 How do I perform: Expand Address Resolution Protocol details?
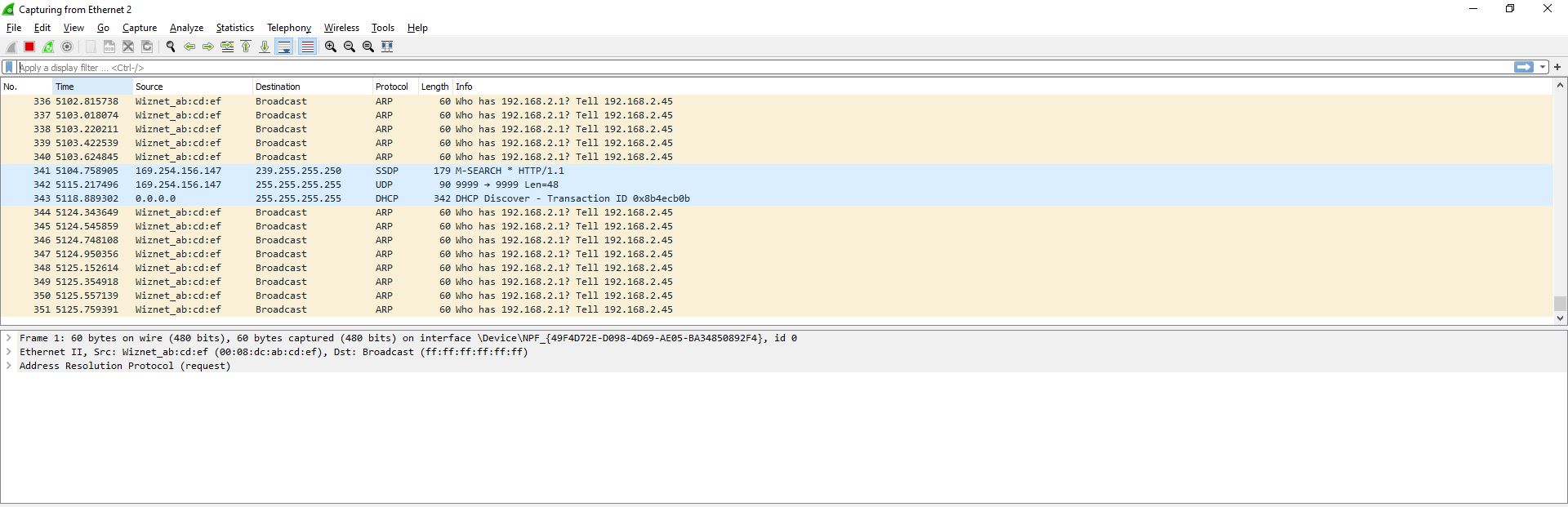(x=8, y=366)
